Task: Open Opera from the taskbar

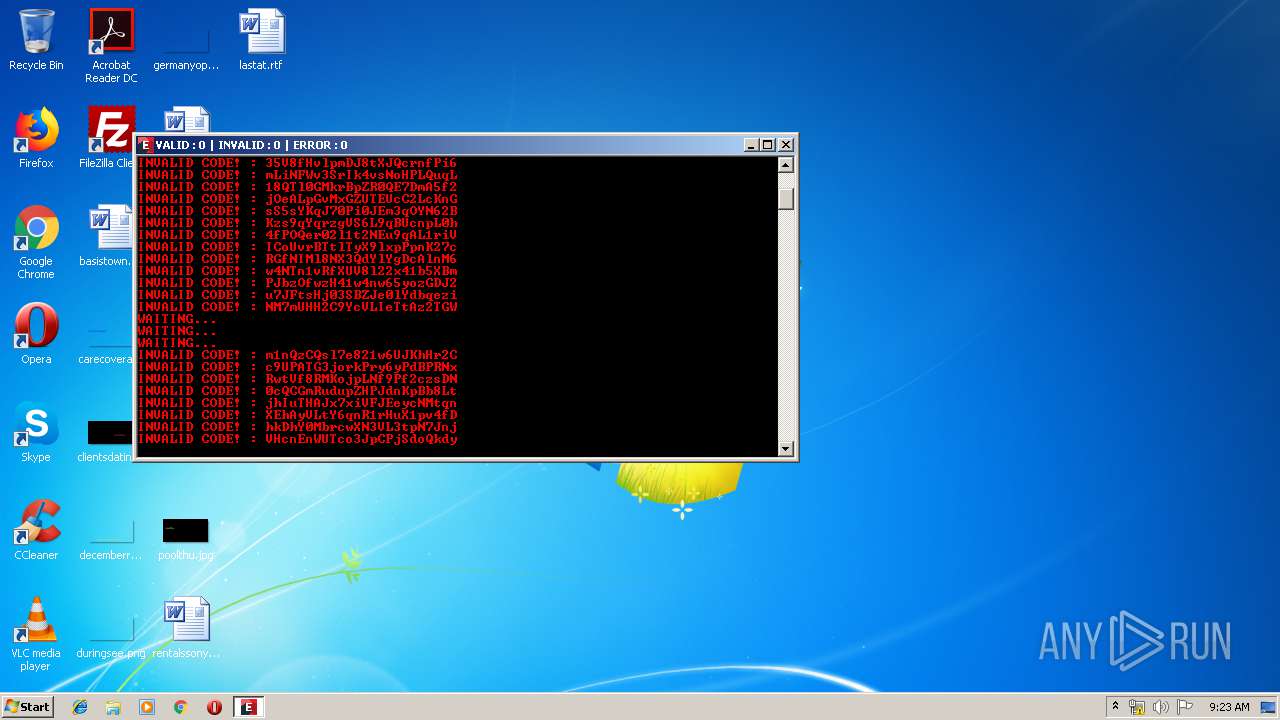Action: 214,707
